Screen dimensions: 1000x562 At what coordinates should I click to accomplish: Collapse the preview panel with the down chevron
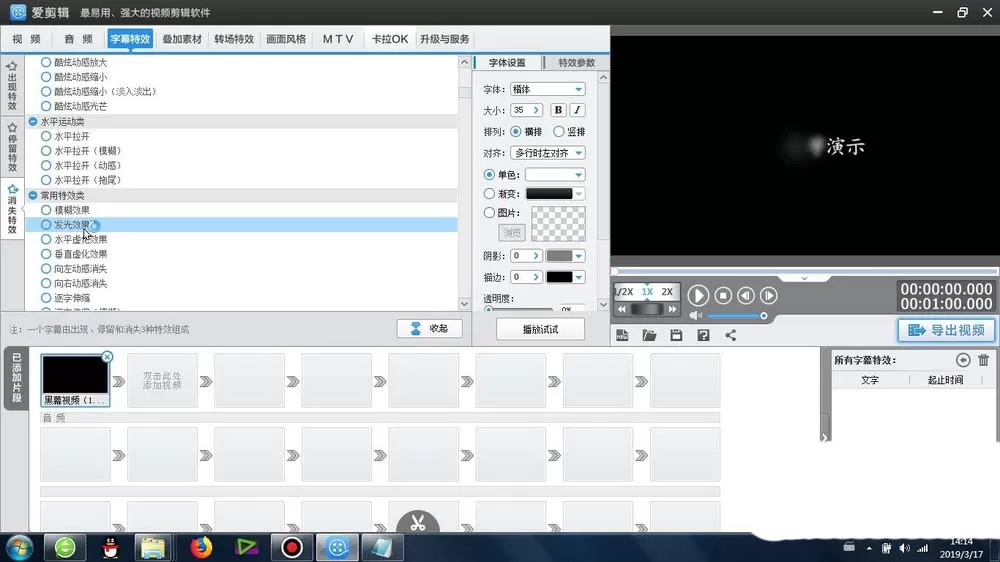click(x=804, y=279)
